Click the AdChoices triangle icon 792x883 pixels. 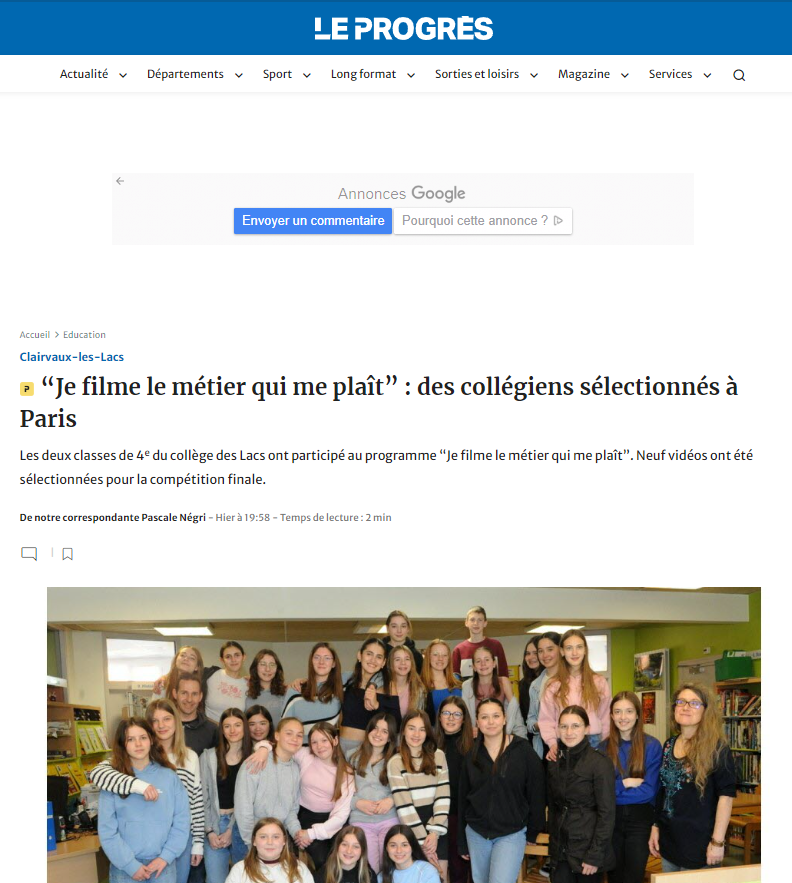coord(558,220)
